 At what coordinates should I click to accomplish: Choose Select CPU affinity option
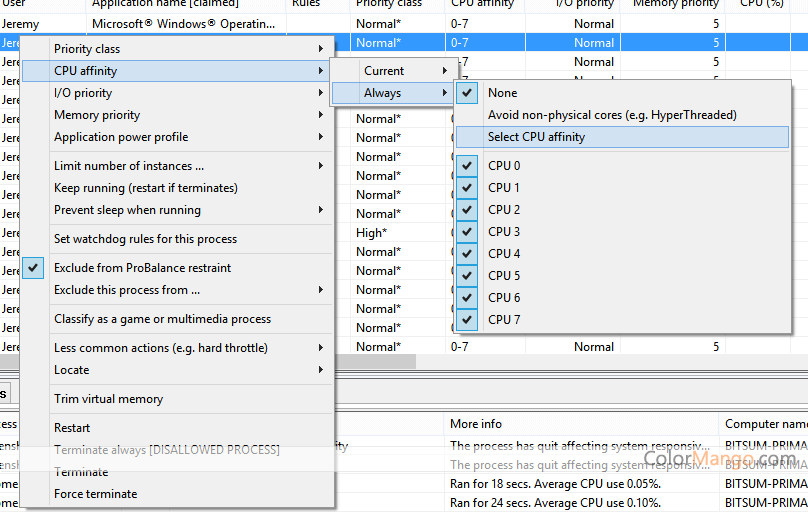coord(622,137)
